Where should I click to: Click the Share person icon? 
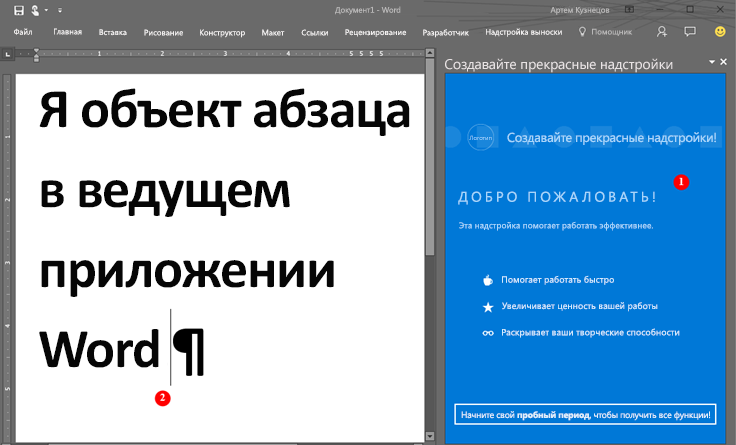pos(662,31)
